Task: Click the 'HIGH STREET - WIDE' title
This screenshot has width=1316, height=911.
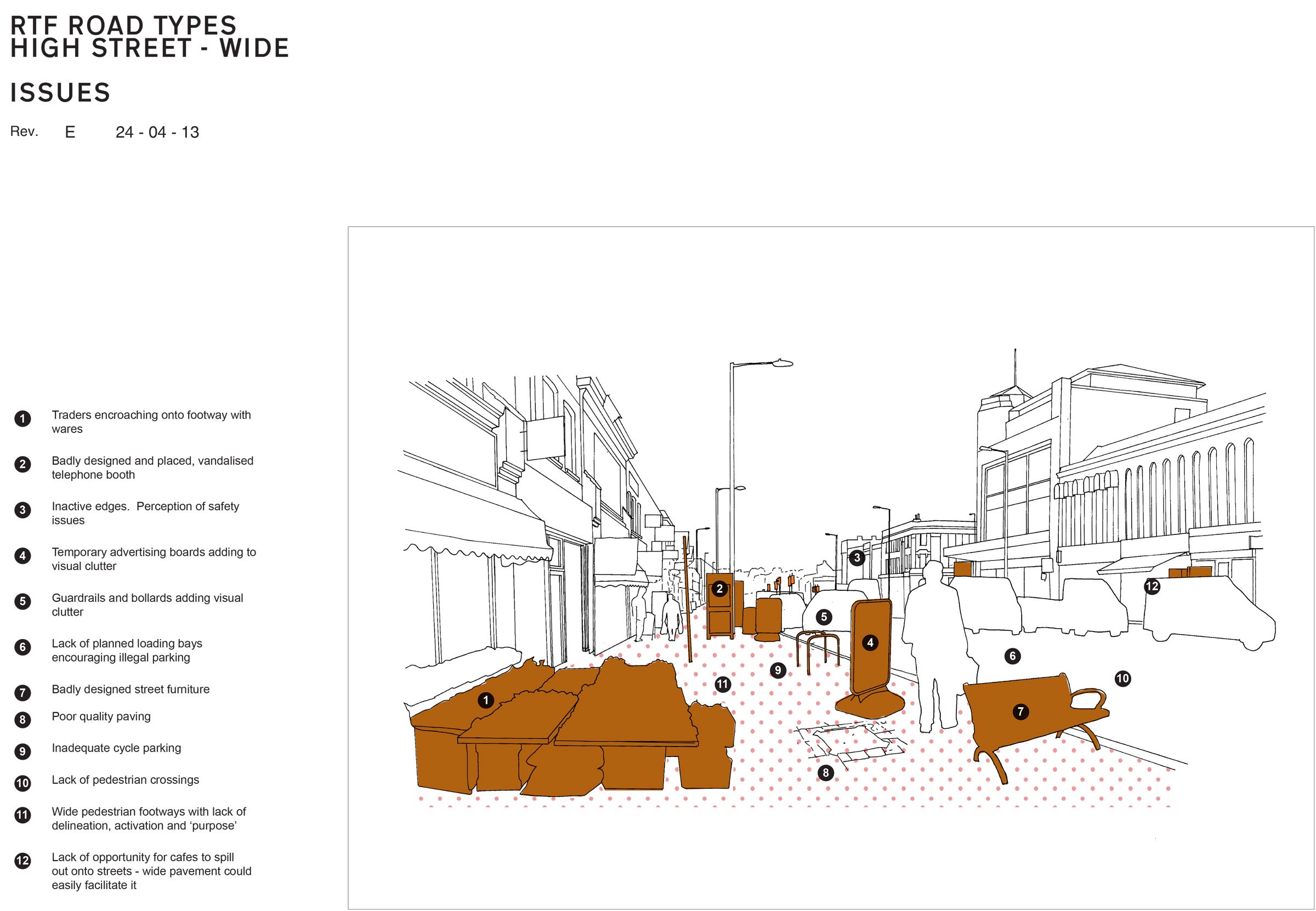Action: point(150,49)
